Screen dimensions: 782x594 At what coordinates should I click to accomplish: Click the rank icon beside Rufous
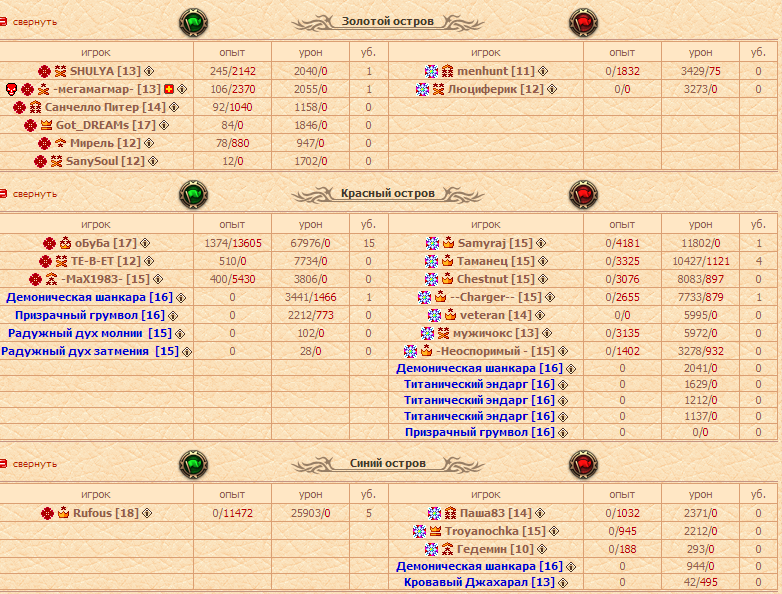[x=63, y=513]
